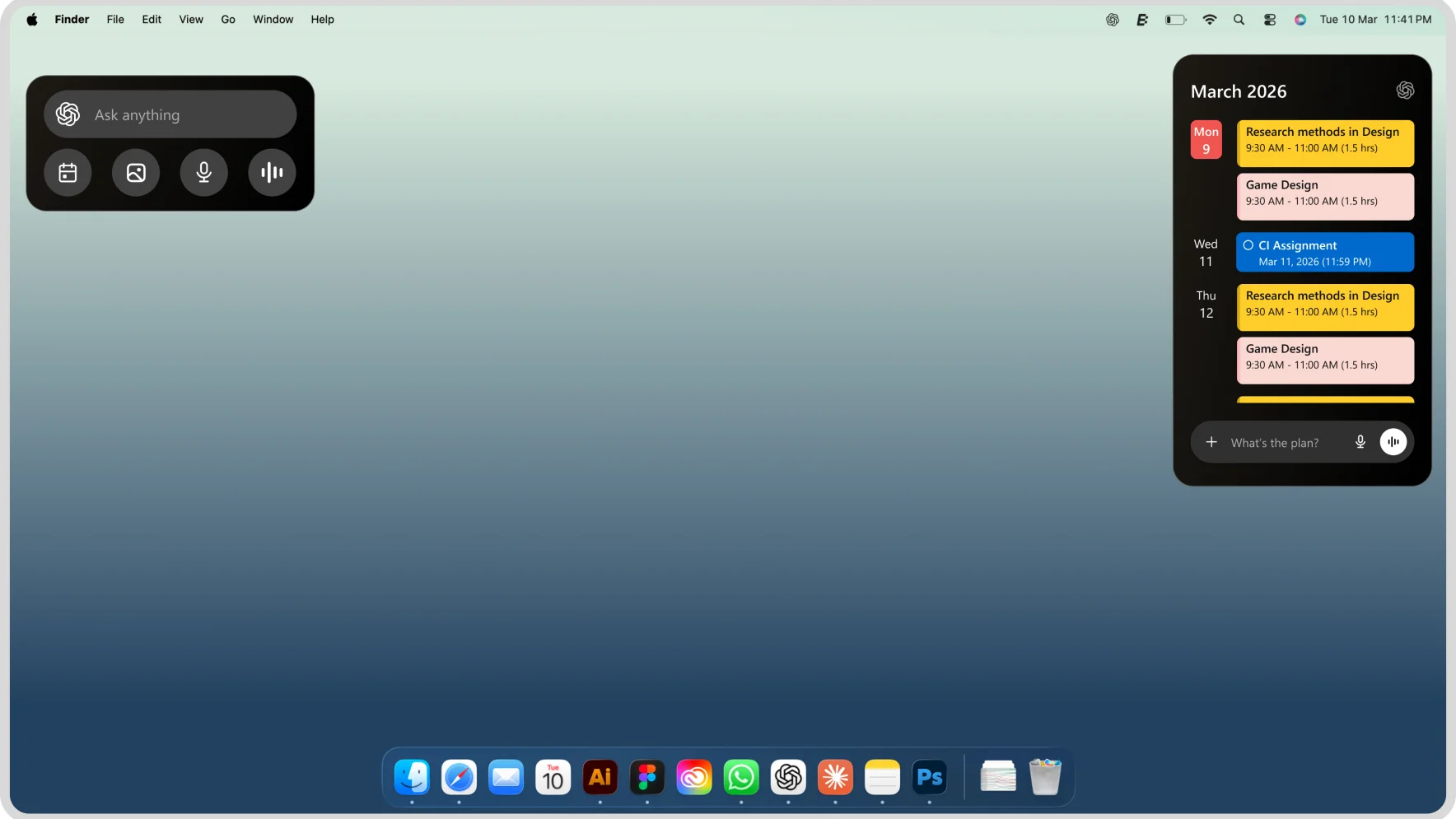Mark CI Assignment as complete
Viewport: 1456px width, 819px height.
click(1248, 245)
